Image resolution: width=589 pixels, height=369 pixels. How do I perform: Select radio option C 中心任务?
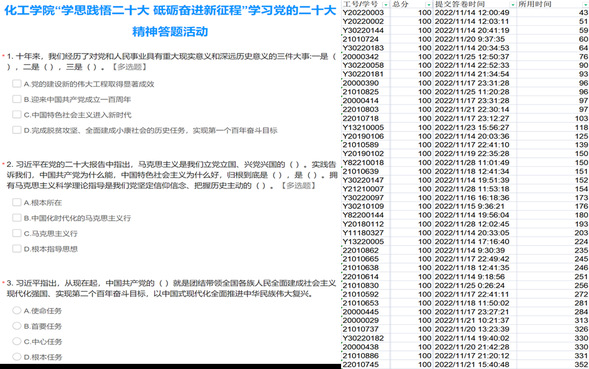tap(17, 341)
